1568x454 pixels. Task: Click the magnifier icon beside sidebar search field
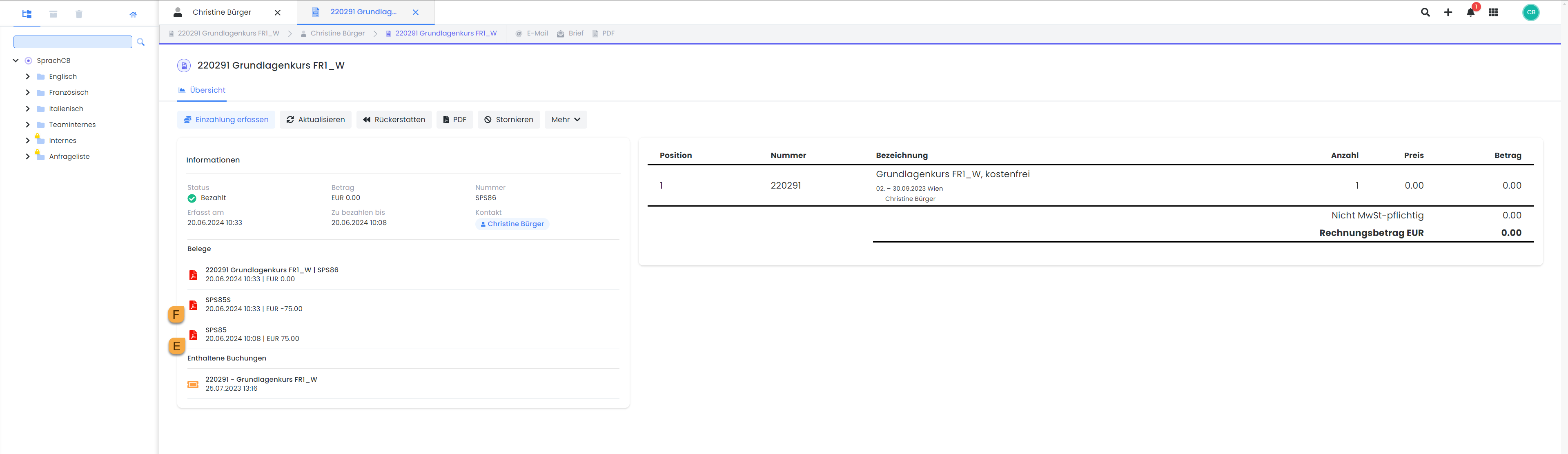point(140,42)
